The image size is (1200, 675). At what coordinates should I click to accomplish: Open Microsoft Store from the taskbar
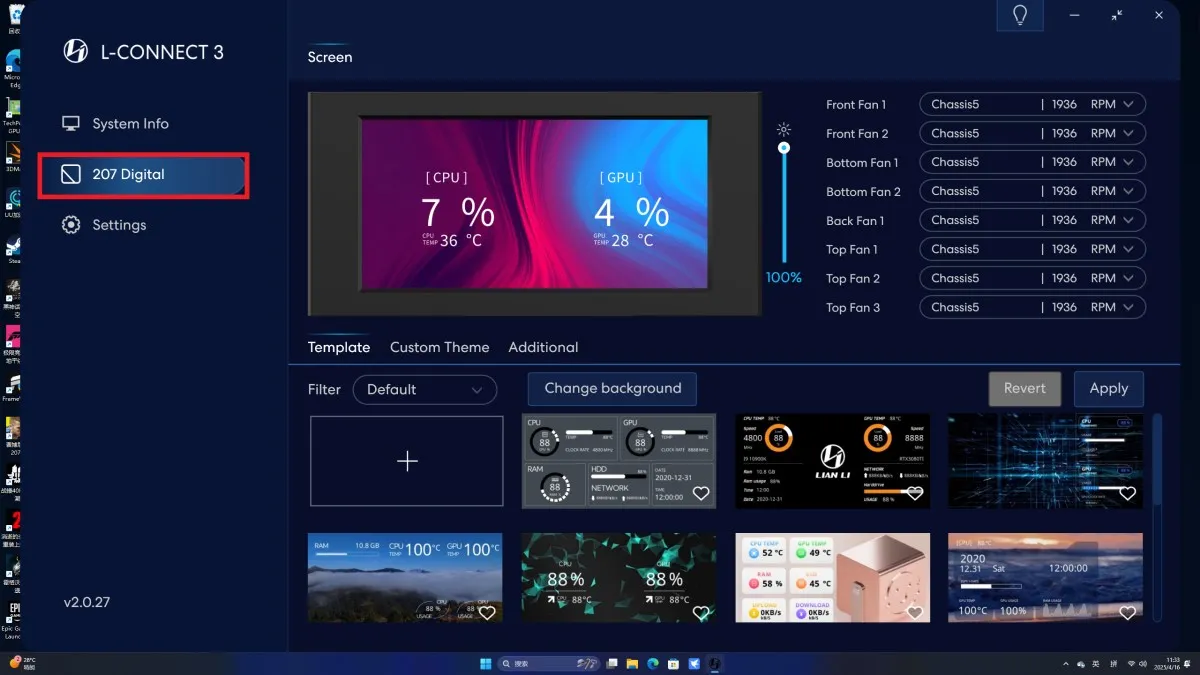pos(673,663)
